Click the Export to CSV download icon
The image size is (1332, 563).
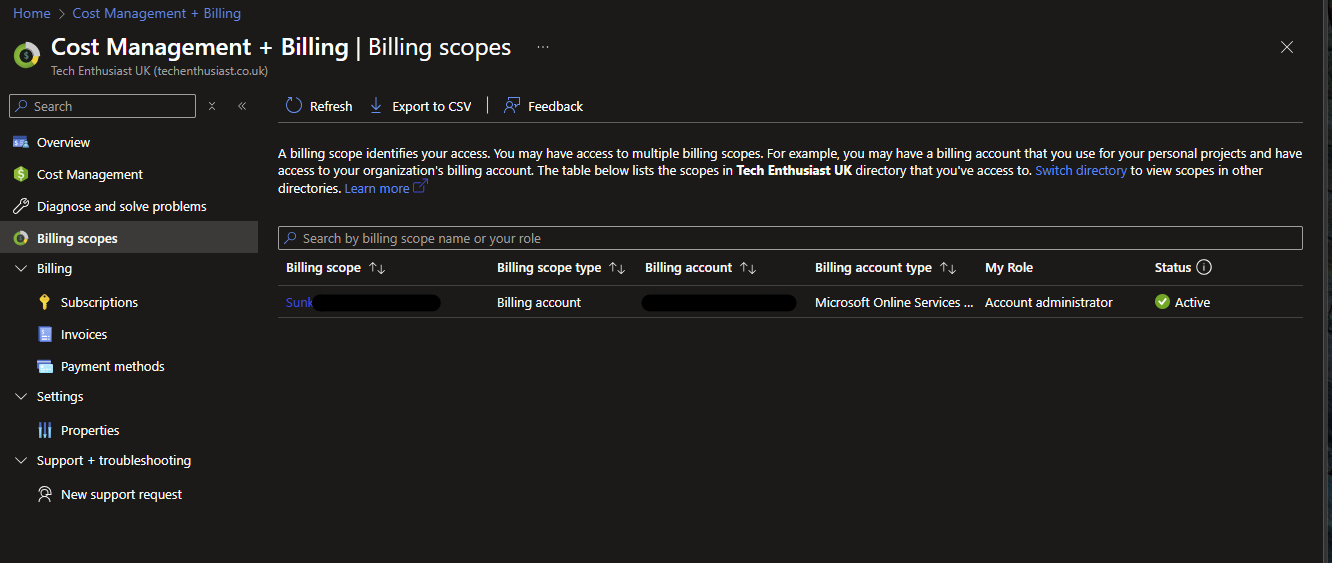(376, 106)
